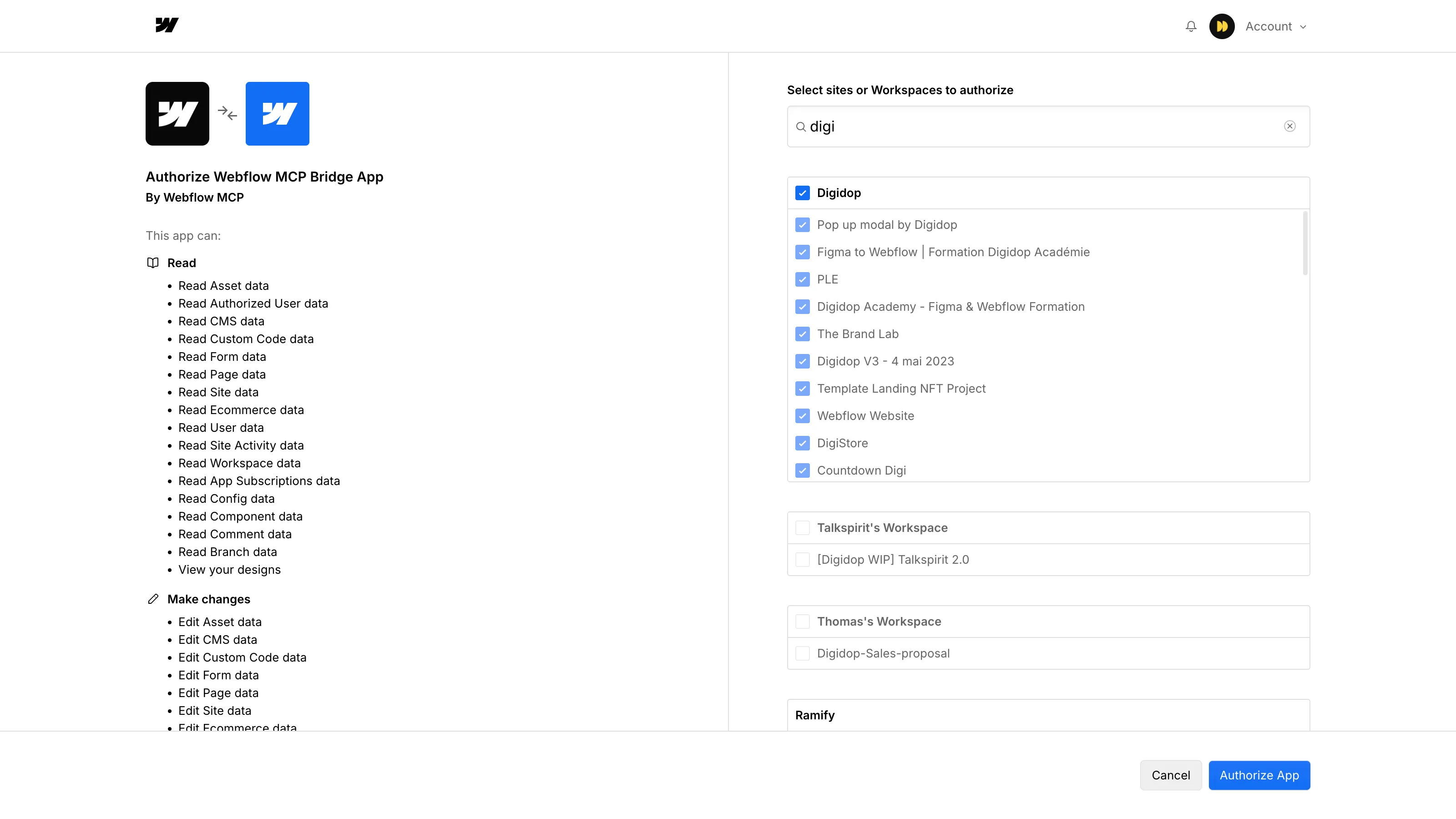Image resolution: width=1456 pixels, height=819 pixels.
Task: Click Edit Page data permission
Action: 218,693
